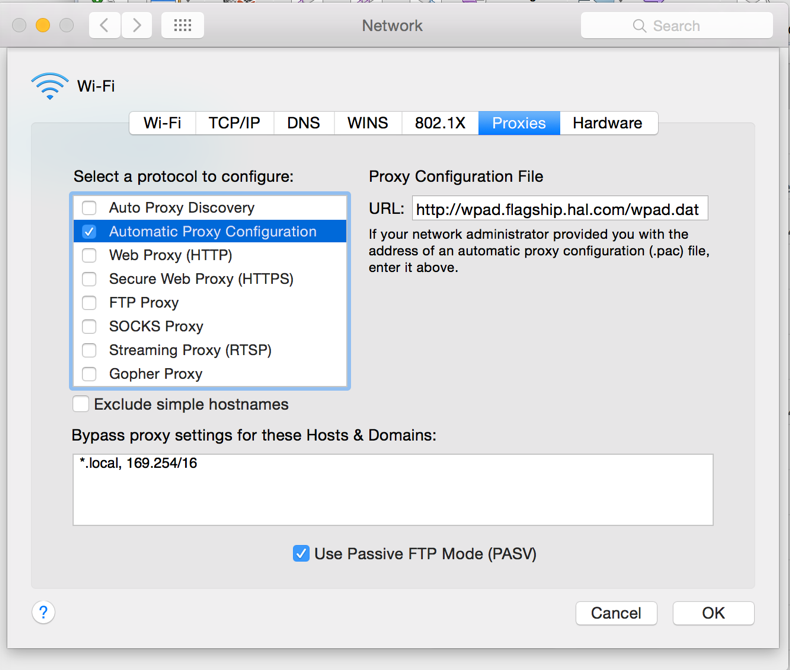The image size is (790, 670).
Task: Enable Auto Proxy Discovery checkbox
Action: tap(90, 208)
